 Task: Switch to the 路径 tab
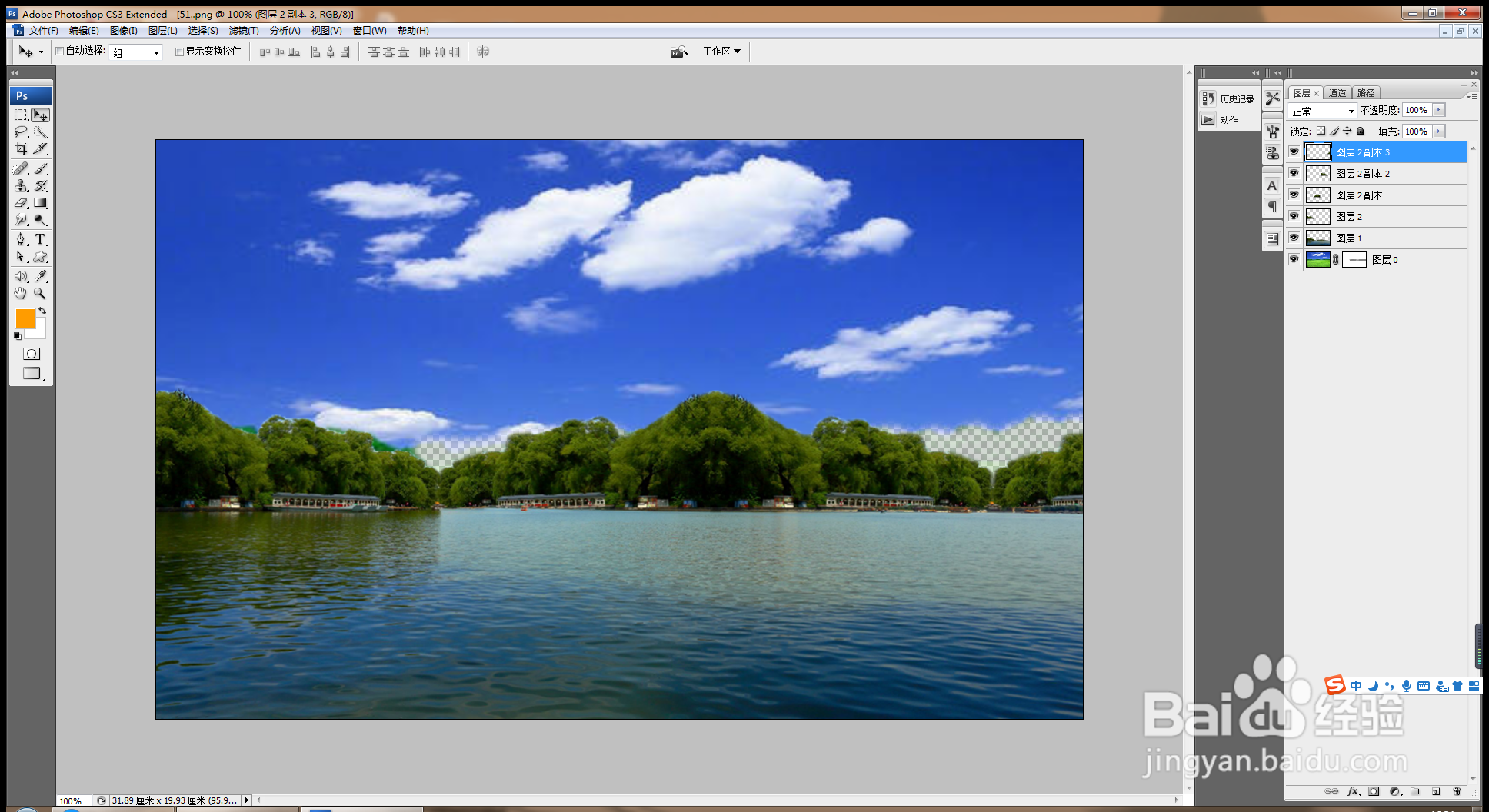coord(1366,93)
